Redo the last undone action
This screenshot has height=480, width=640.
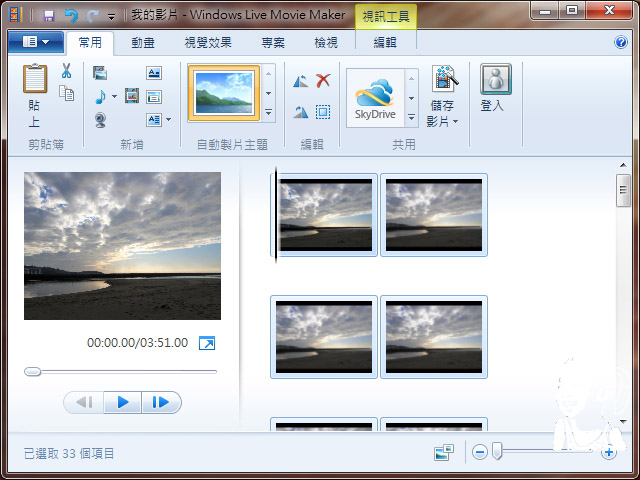(92, 16)
